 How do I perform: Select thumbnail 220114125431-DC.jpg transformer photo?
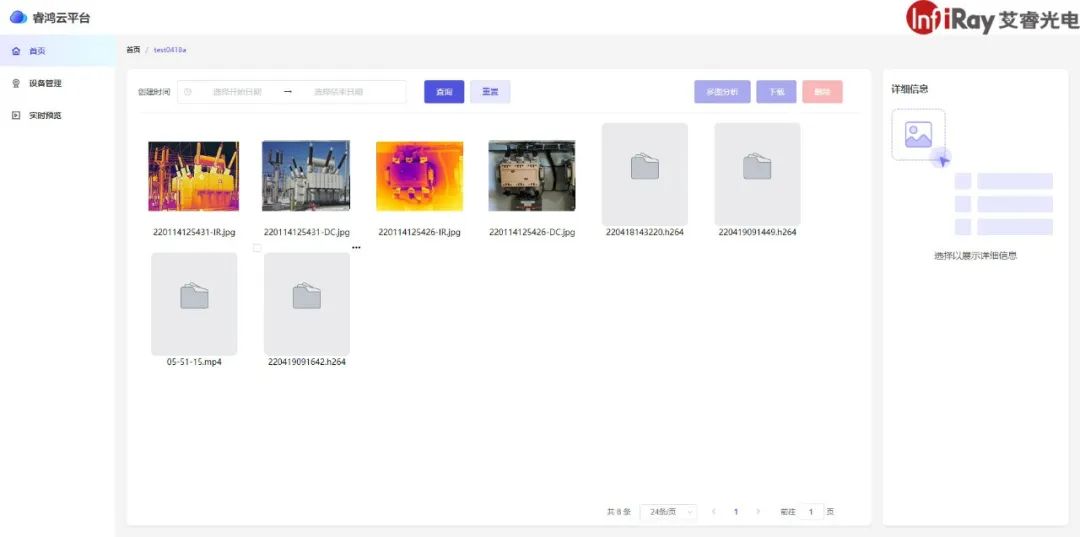tap(306, 176)
